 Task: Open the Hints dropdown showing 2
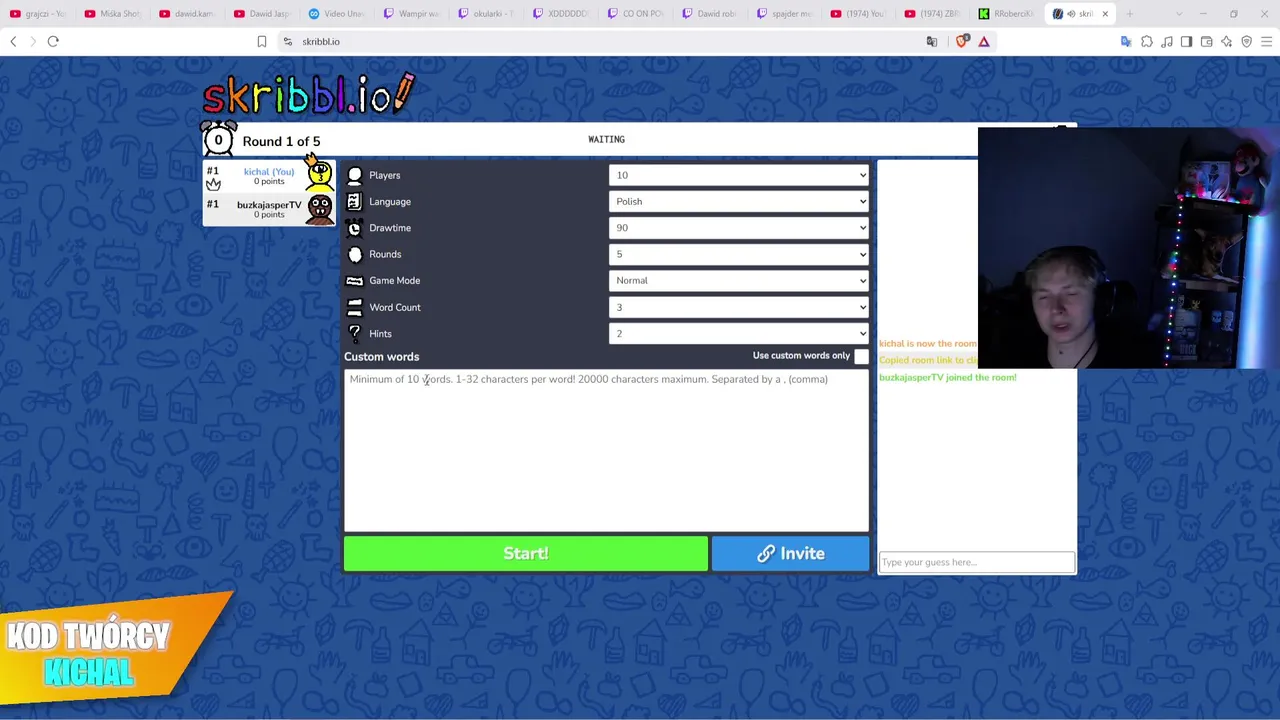(738, 334)
